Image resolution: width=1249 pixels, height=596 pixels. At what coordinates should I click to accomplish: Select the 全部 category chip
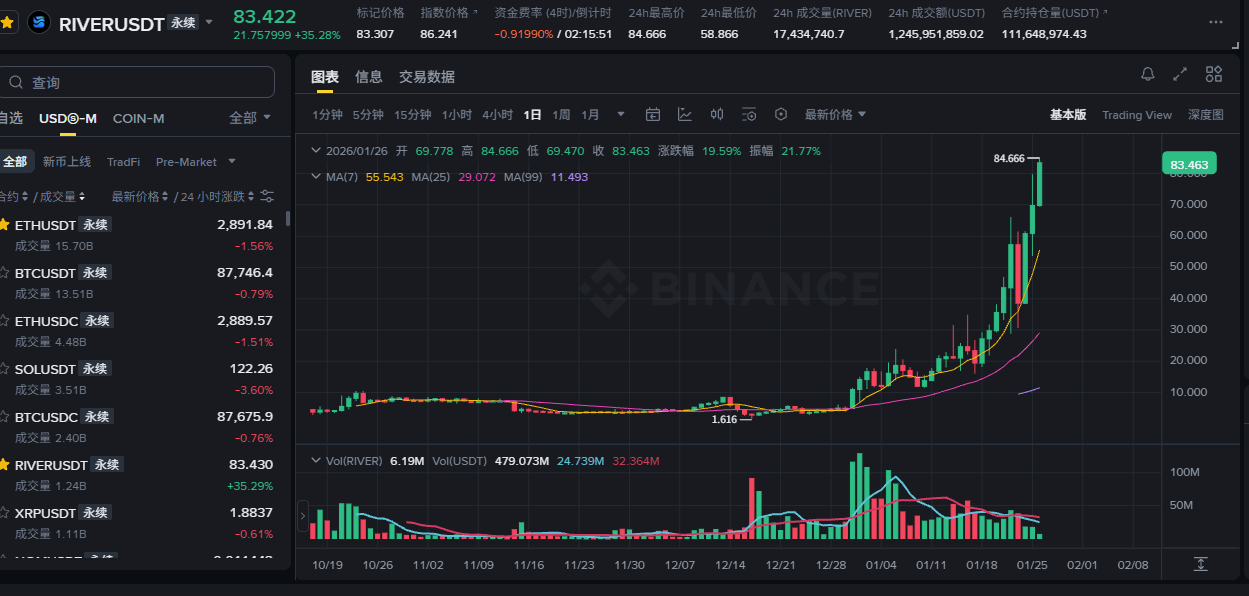pyautogui.click(x=16, y=161)
